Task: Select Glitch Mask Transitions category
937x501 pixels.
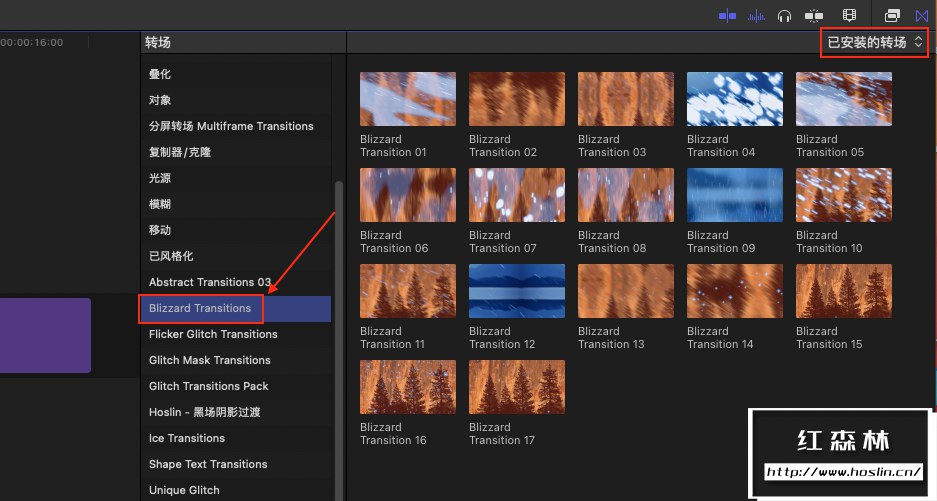Action: click(235, 361)
